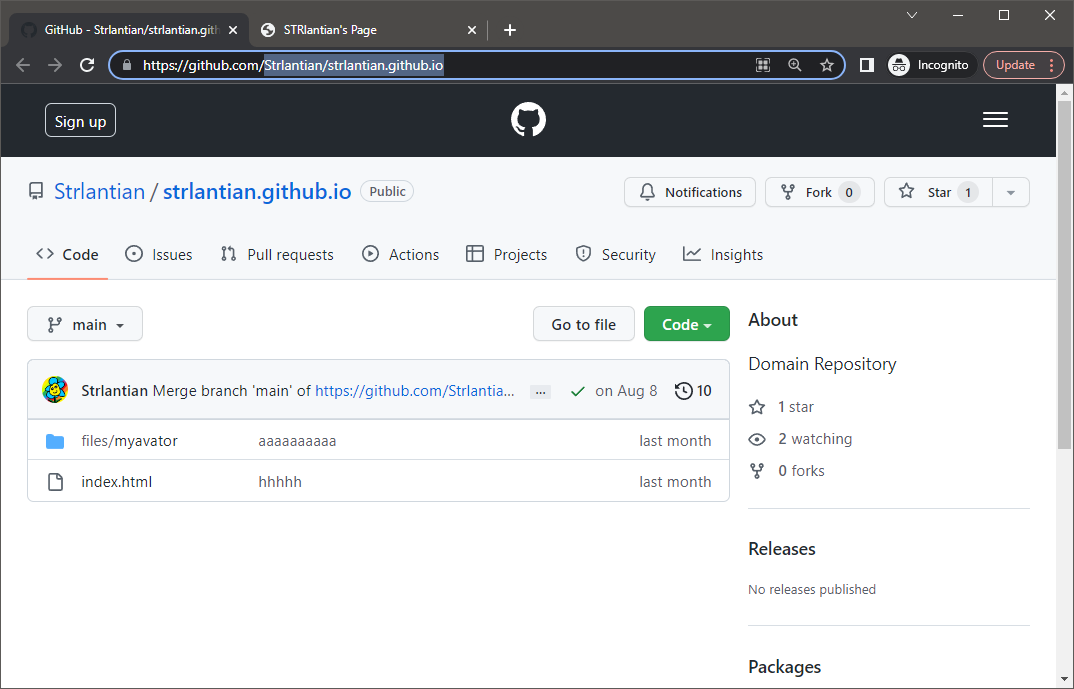The image size is (1074, 689).
Task: Open the main branch selector dropdown
Action: (85, 324)
